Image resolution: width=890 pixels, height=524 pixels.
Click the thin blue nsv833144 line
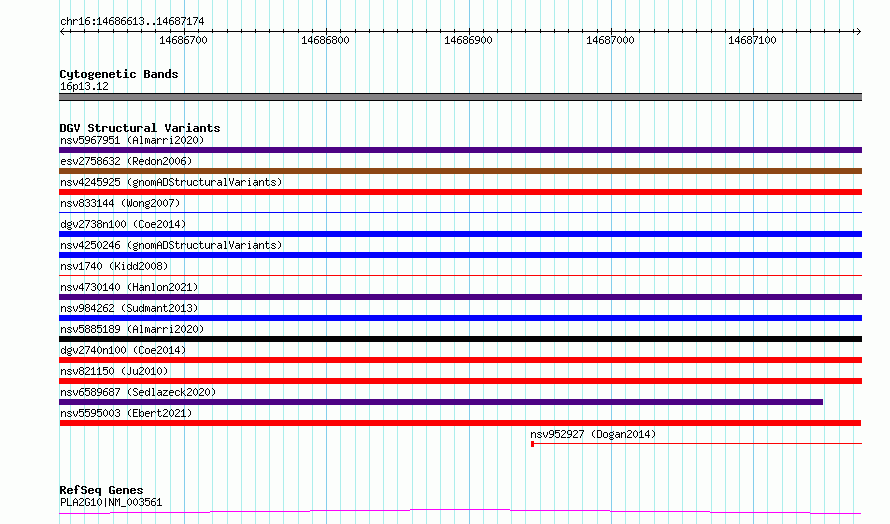460,213
